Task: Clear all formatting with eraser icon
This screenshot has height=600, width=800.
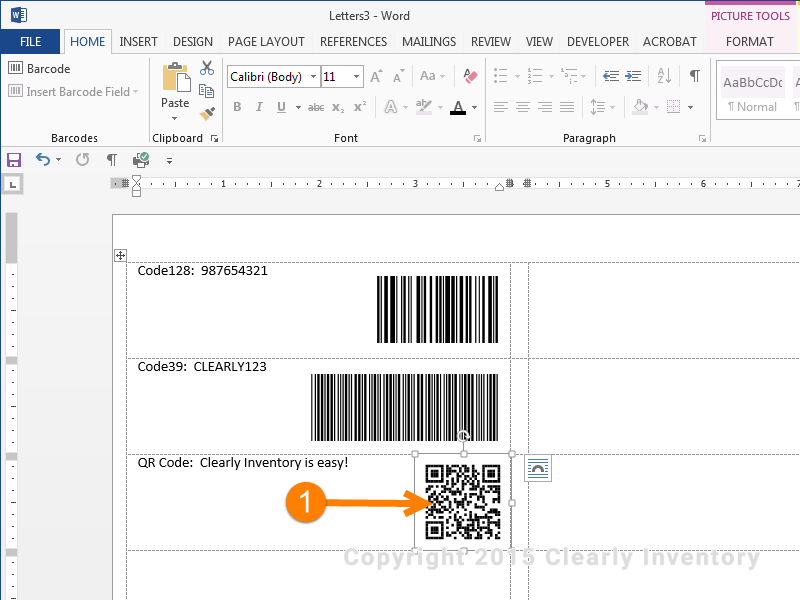Action: tap(470, 76)
